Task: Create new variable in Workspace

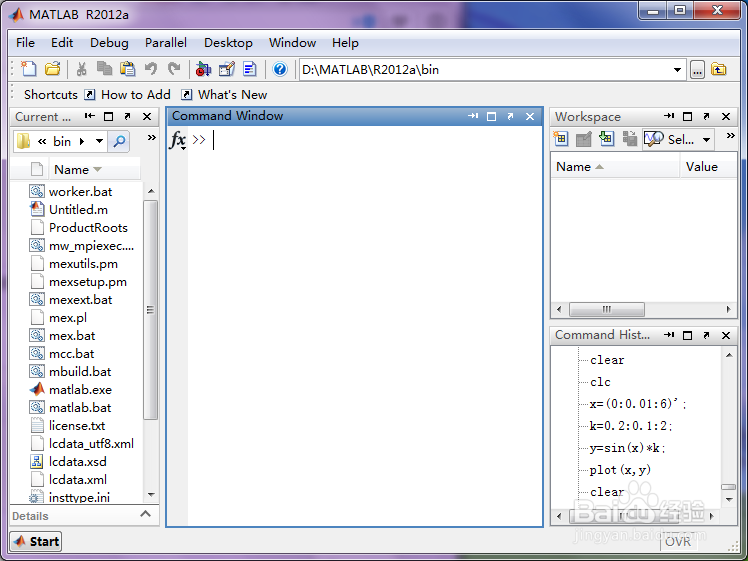Action: click(561, 139)
